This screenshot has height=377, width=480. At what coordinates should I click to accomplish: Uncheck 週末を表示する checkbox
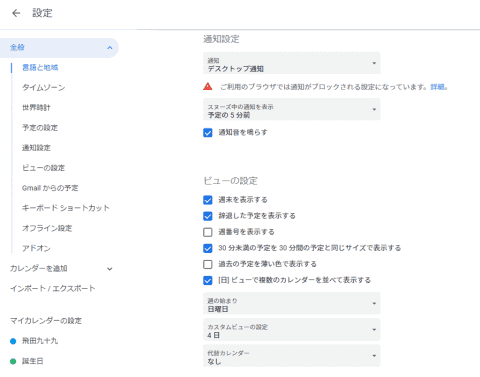[208, 200]
